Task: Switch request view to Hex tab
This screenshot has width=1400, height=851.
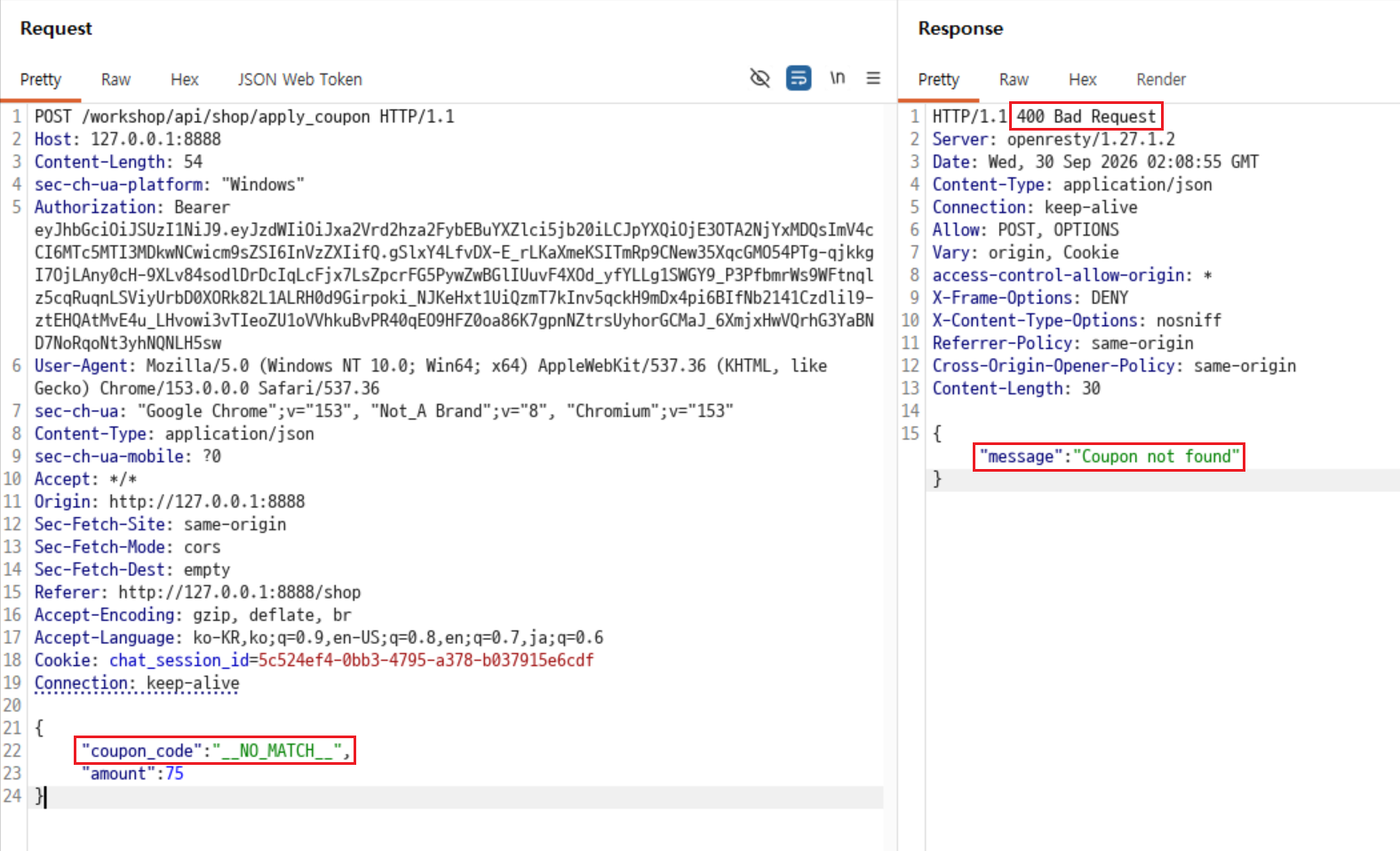Action: coord(185,79)
